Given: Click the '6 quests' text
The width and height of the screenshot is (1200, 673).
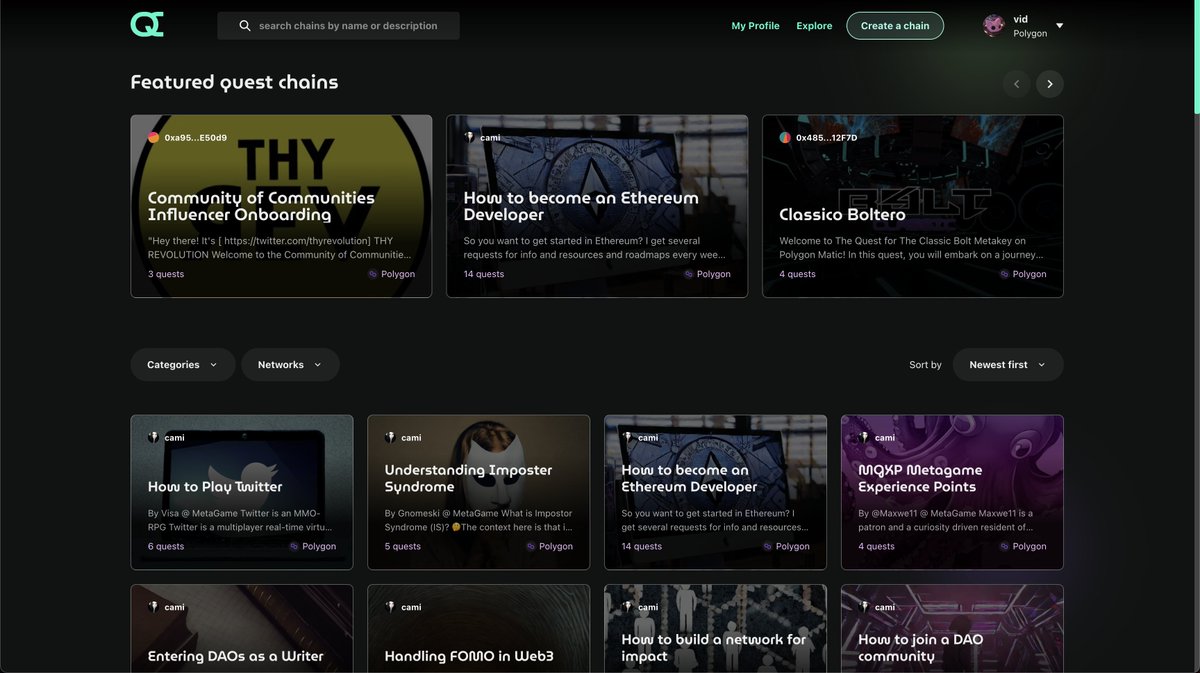Looking at the screenshot, I should pyautogui.click(x=166, y=547).
